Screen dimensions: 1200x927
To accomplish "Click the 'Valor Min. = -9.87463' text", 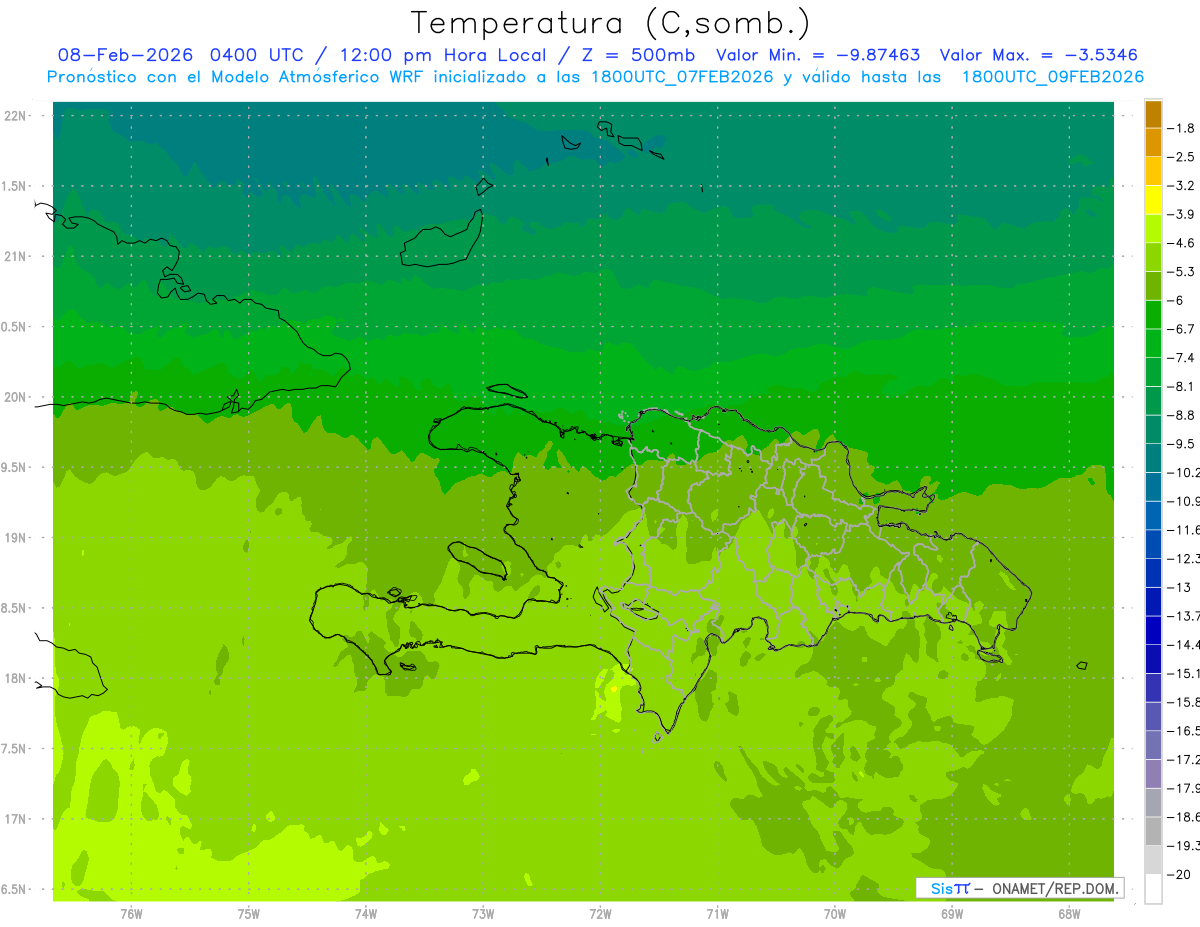I will point(818,55).
